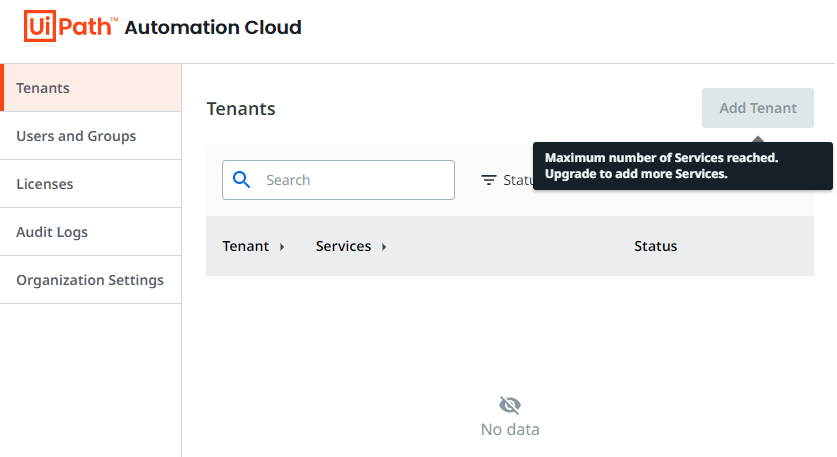Click the Automation Cloud title text
The height and width of the screenshot is (457, 837).
[213, 27]
